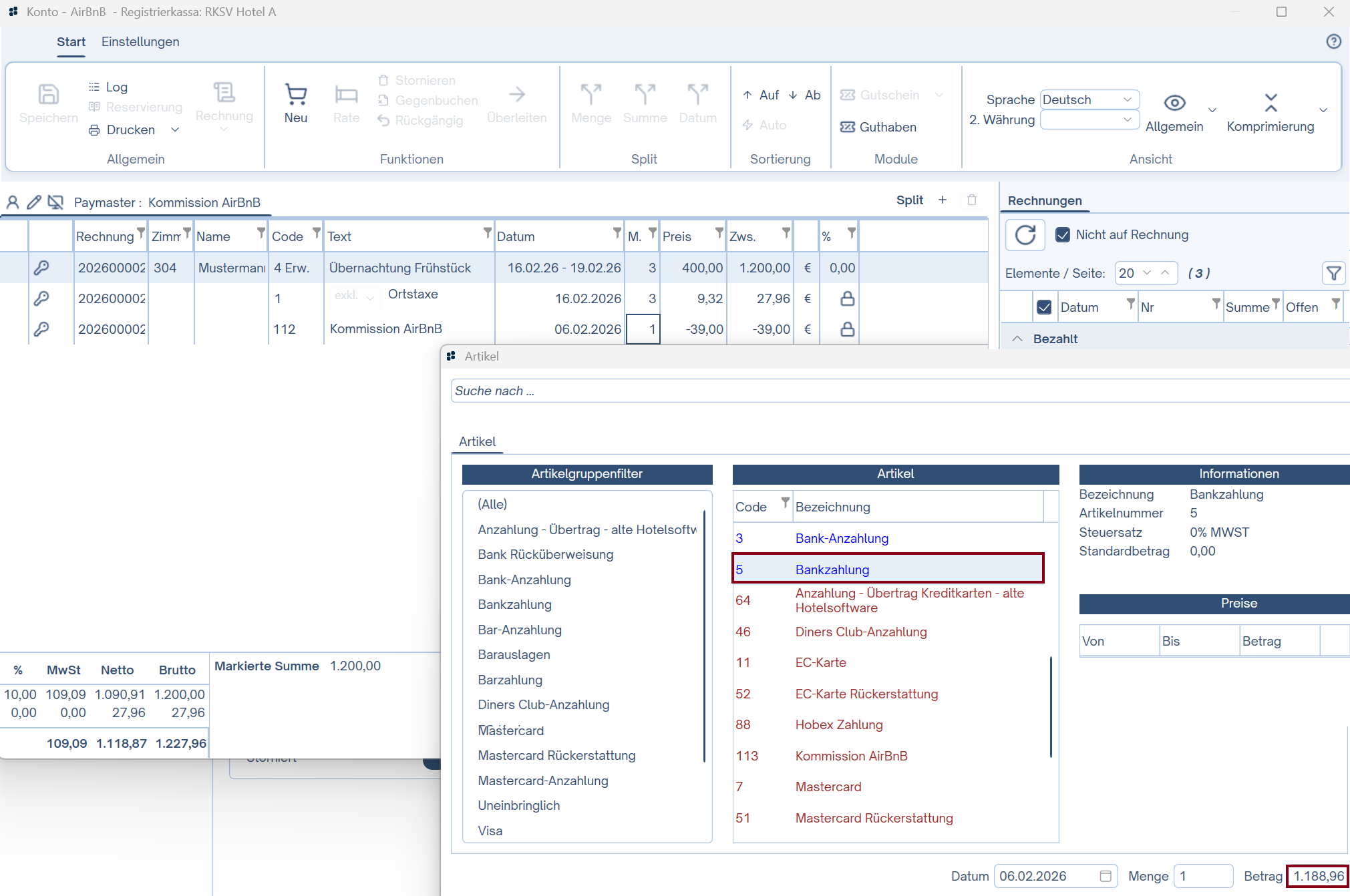Image resolution: width=1350 pixels, height=896 pixels.
Task: Click the Komprimierung collapse icon
Action: (x=1270, y=103)
